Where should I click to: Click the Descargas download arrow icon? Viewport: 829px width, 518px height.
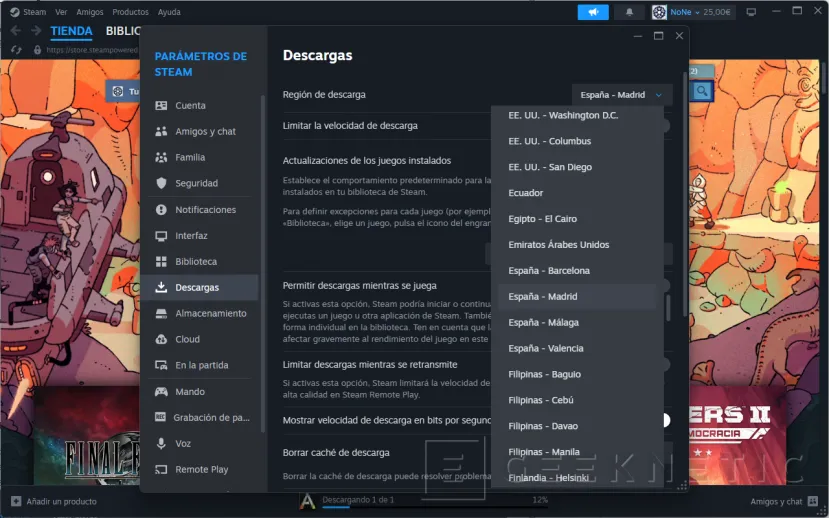point(161,287)
